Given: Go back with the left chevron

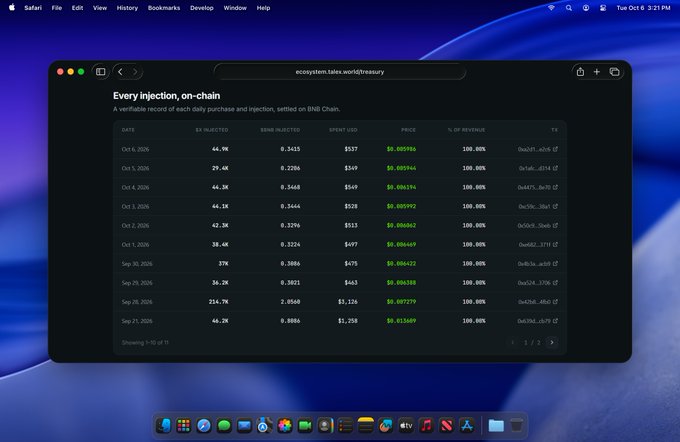Looking at the screenshot, I should [121, 72].
